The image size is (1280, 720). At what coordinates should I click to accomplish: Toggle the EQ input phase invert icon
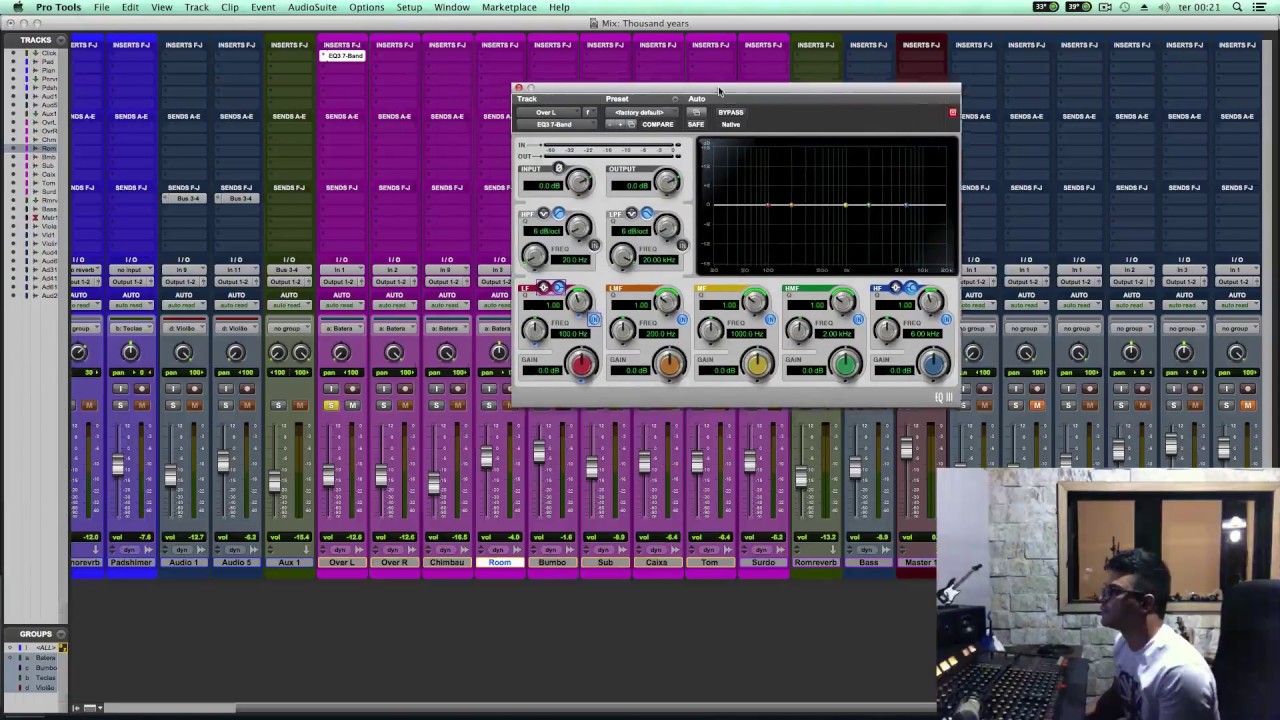559,168
